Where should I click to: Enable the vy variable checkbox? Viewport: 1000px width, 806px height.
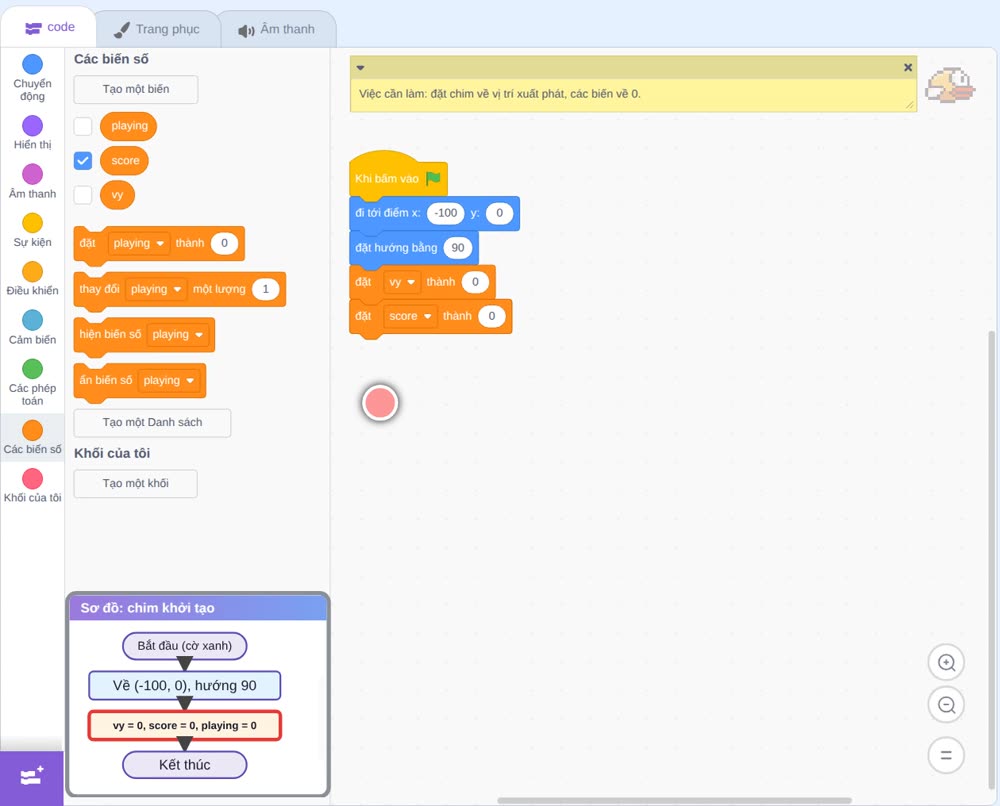83,194
